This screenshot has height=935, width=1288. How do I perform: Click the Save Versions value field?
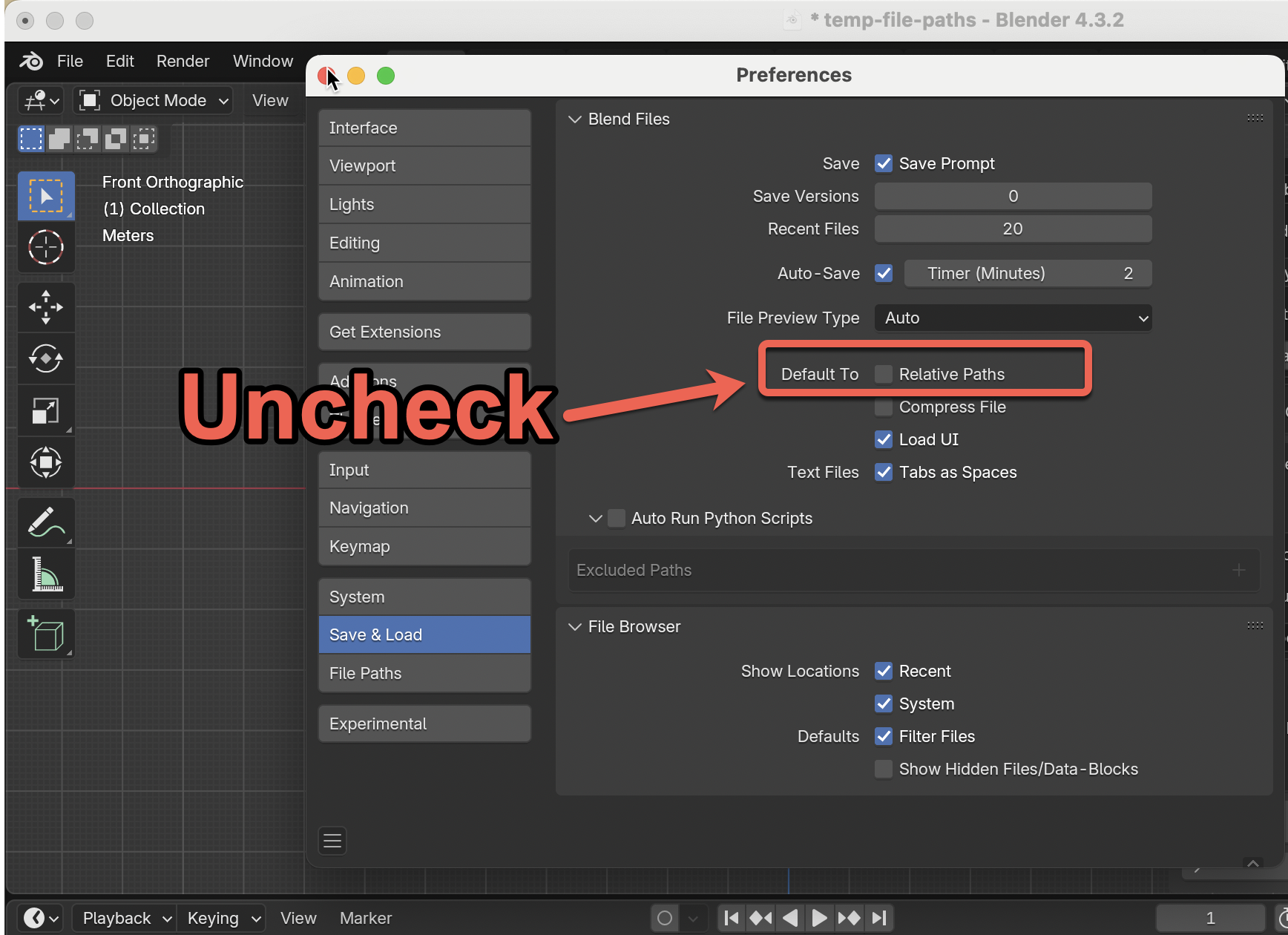click(1013, 196)
